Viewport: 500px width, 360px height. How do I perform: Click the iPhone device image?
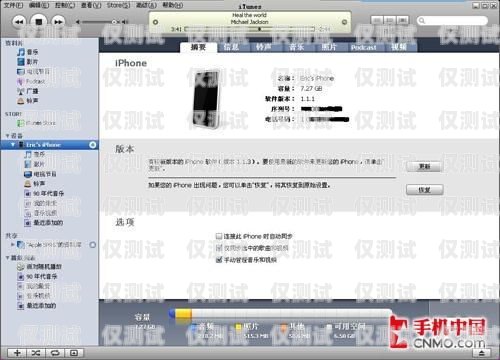[207, 98]
